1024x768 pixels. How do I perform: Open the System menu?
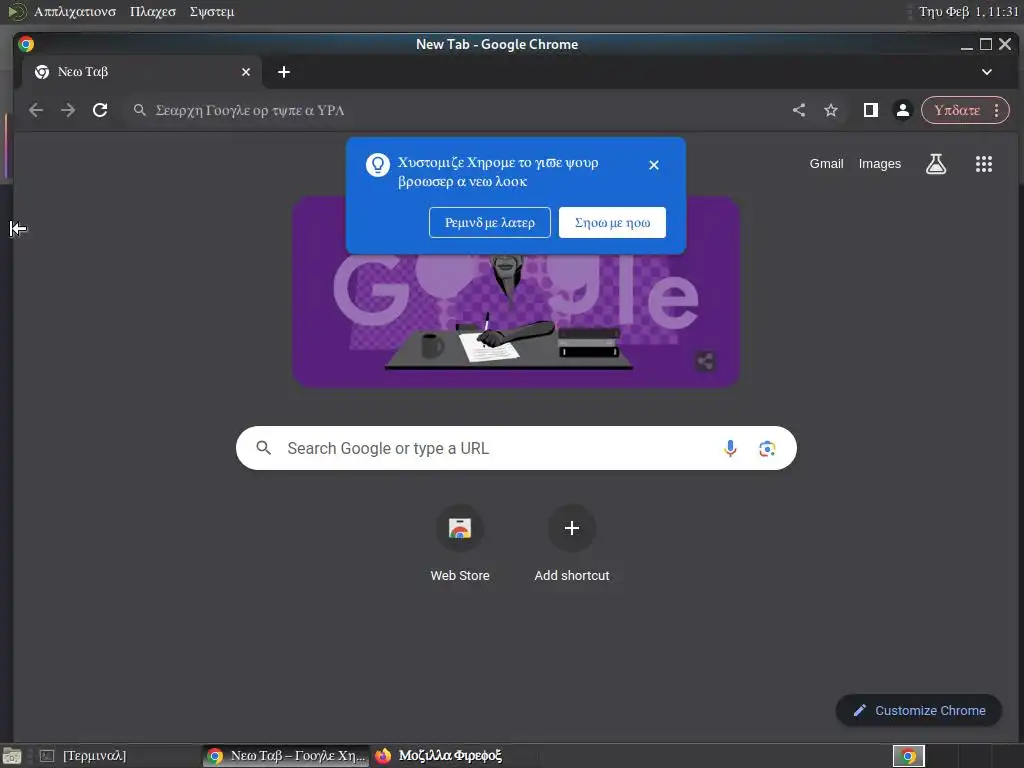point(212,12)
